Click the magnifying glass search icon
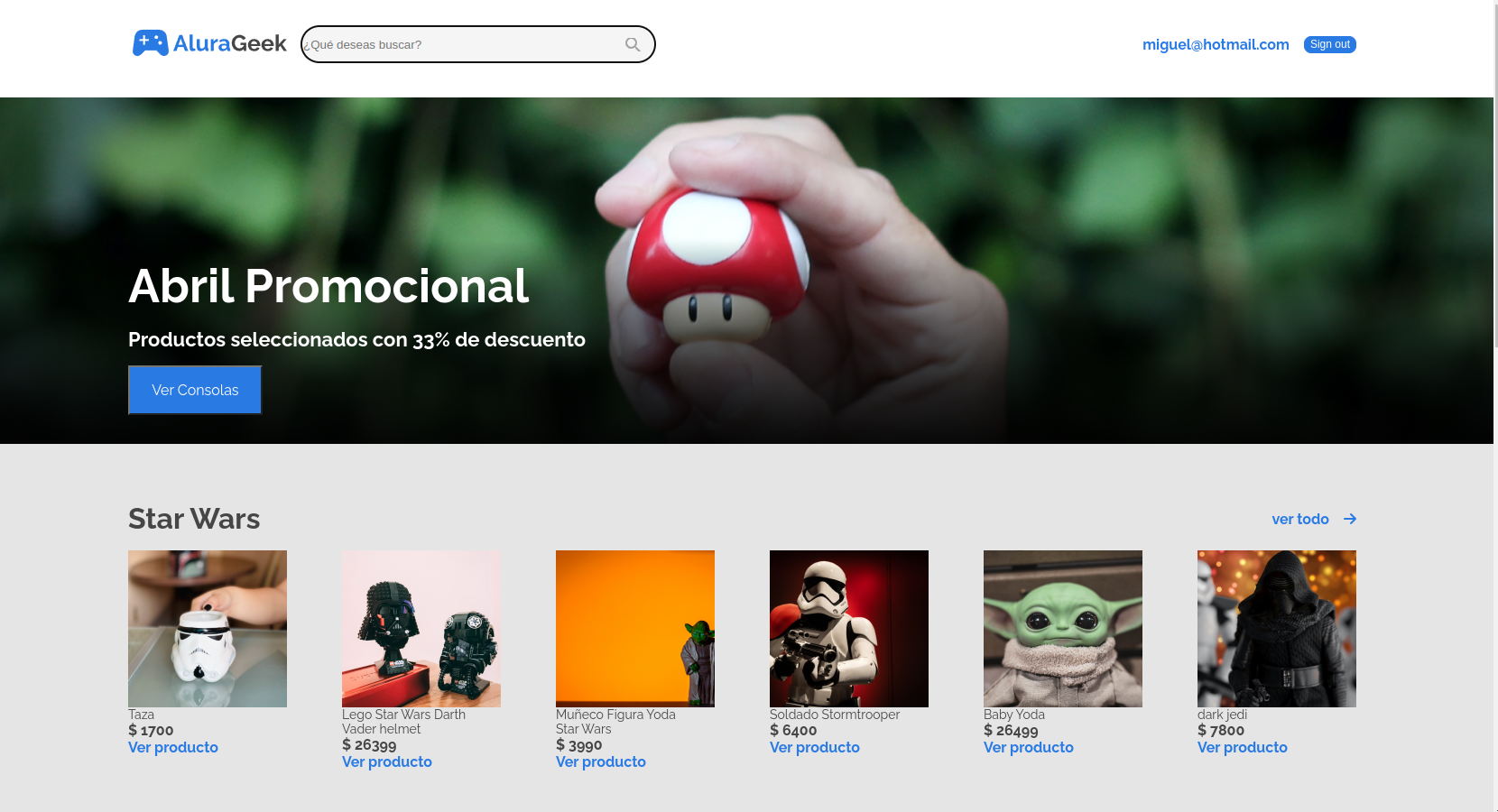Viewport: 1498px width, 812px height. pyautogui.click(x=633, y=44)
